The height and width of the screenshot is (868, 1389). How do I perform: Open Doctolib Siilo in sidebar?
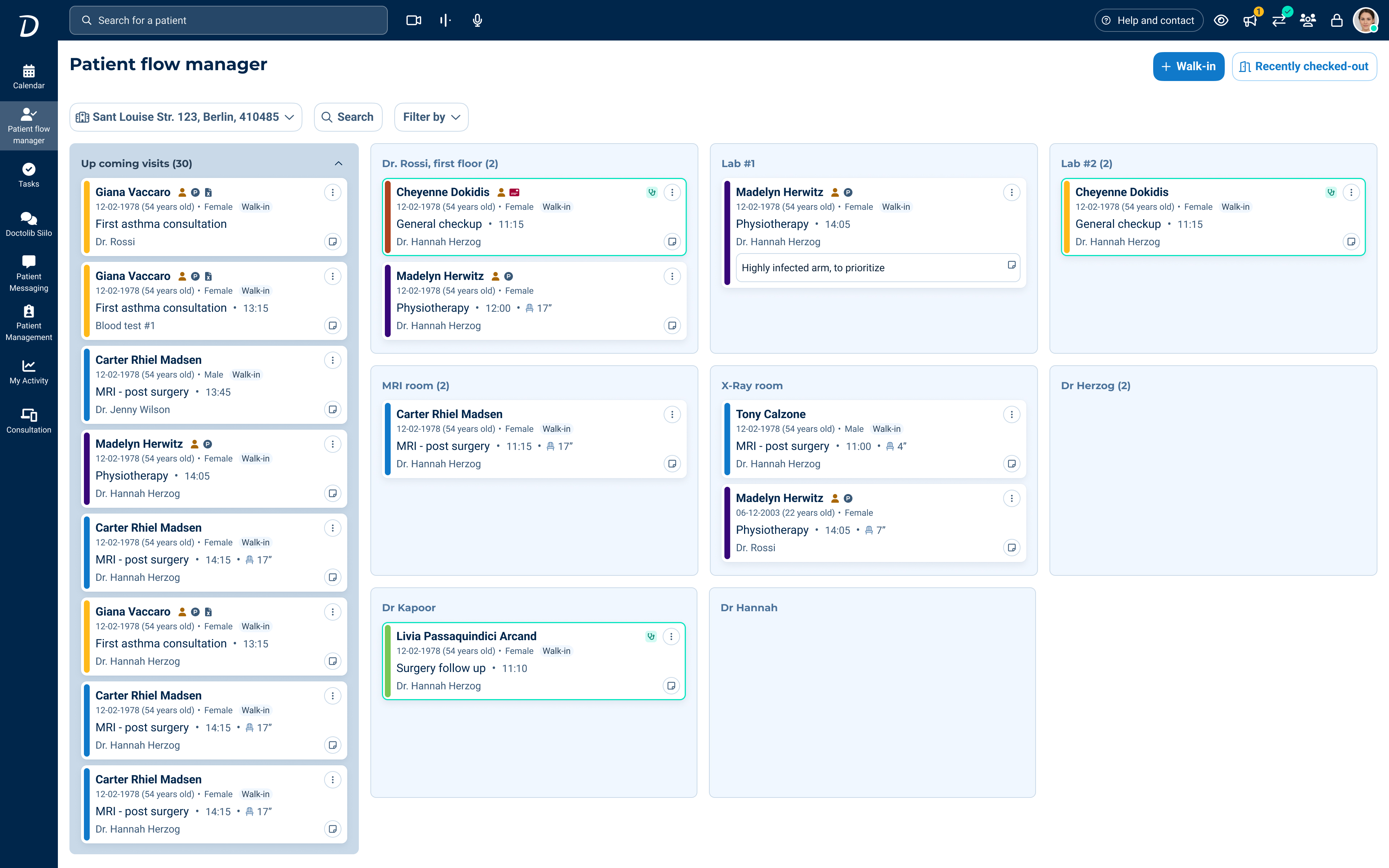29,225
